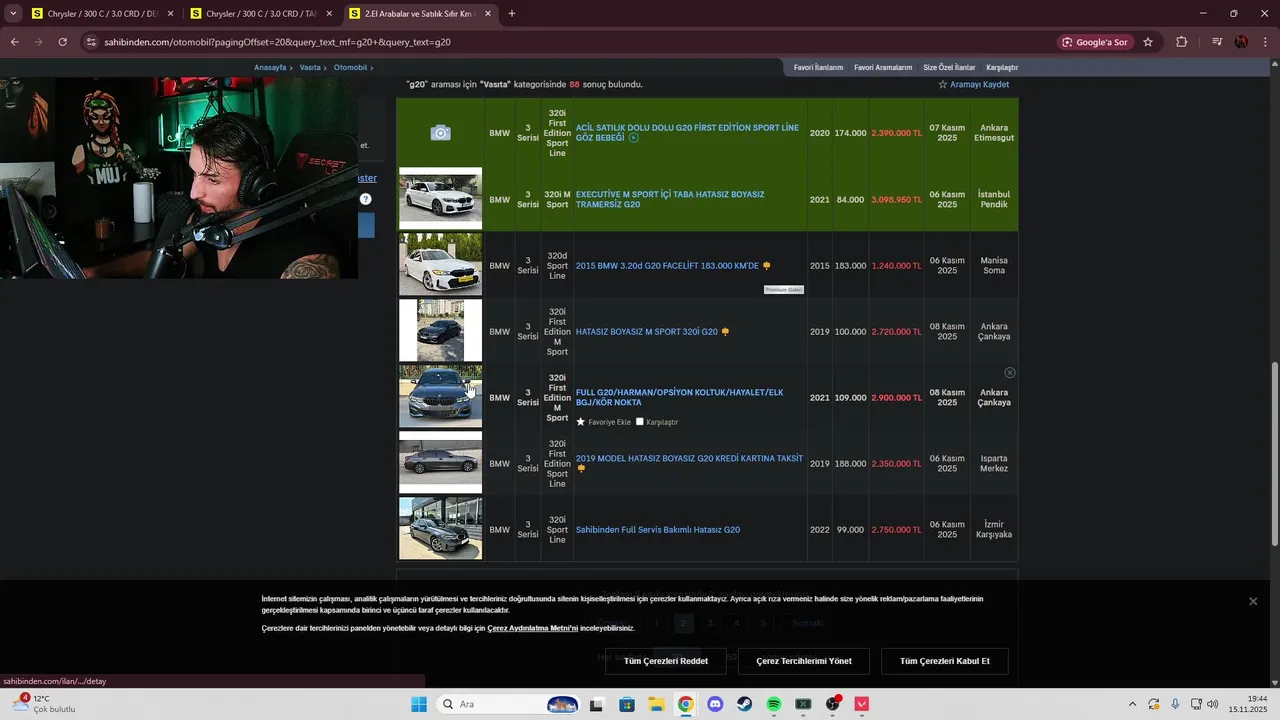Screen dimensions: 1280x720
Task: Save search with Aramayı Kaydet star
Action: coord(973,85)
